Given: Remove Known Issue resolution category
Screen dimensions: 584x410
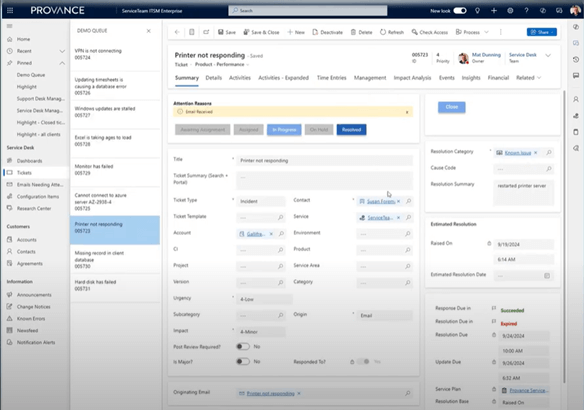Looking at the screenshot, I should click(x=536, y=153).
